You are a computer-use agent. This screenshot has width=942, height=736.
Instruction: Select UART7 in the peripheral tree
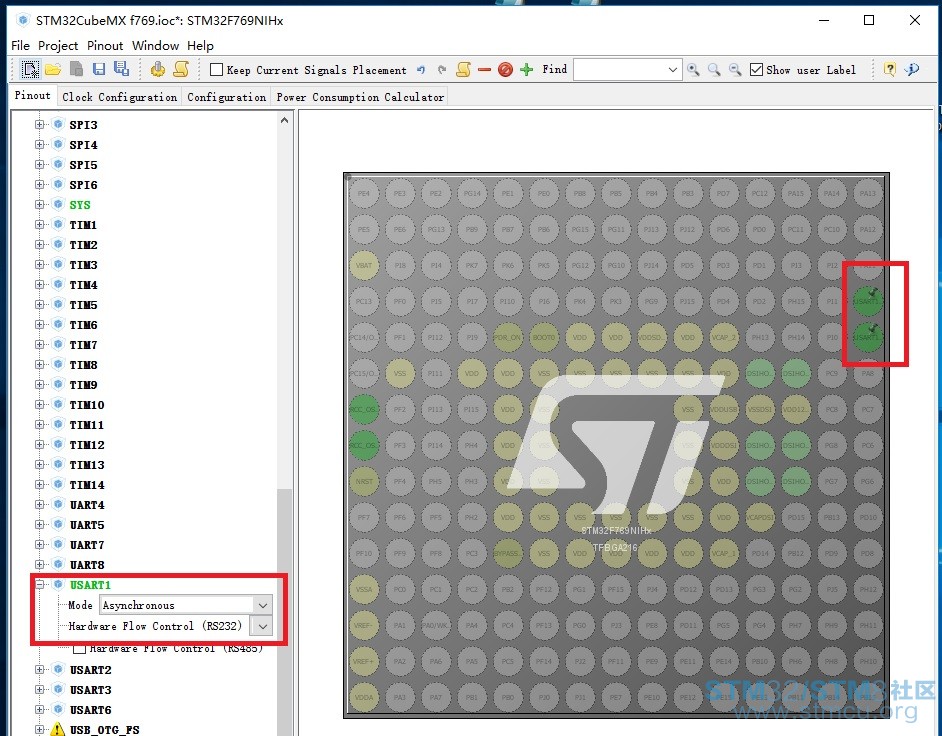pos(87,545)
